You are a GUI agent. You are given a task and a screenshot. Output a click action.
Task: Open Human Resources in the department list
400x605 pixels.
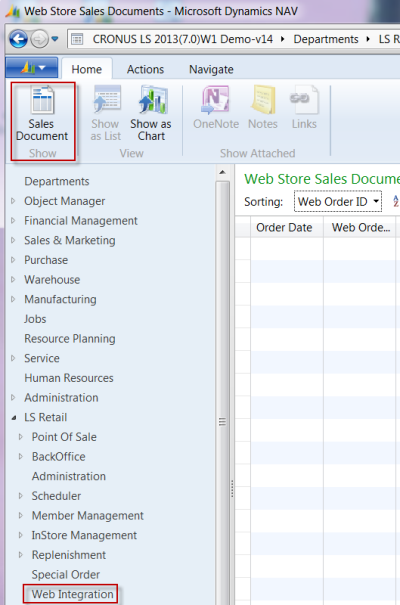point(69,378)
